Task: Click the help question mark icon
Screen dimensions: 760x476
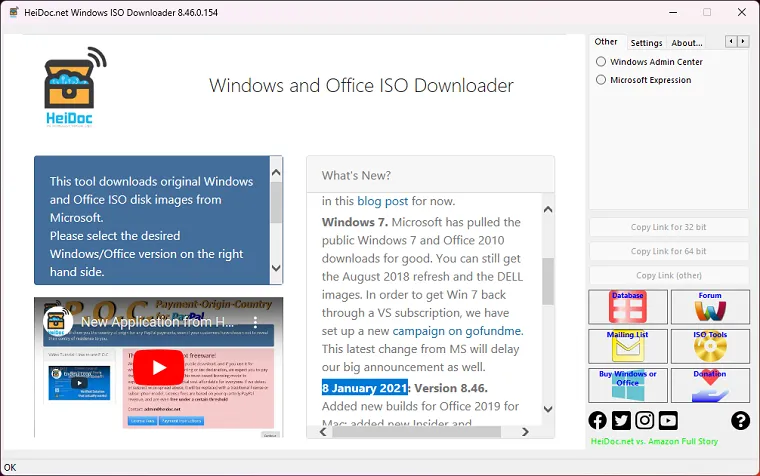Action: [740, 420]
